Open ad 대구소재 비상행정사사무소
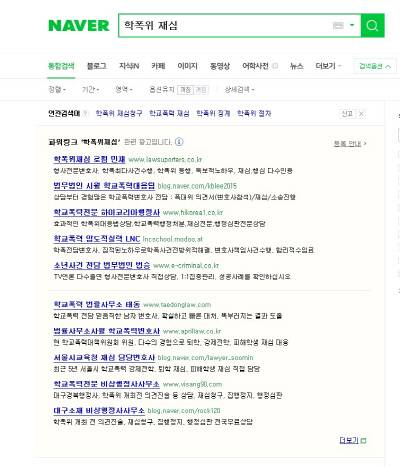 click(99, 410)
